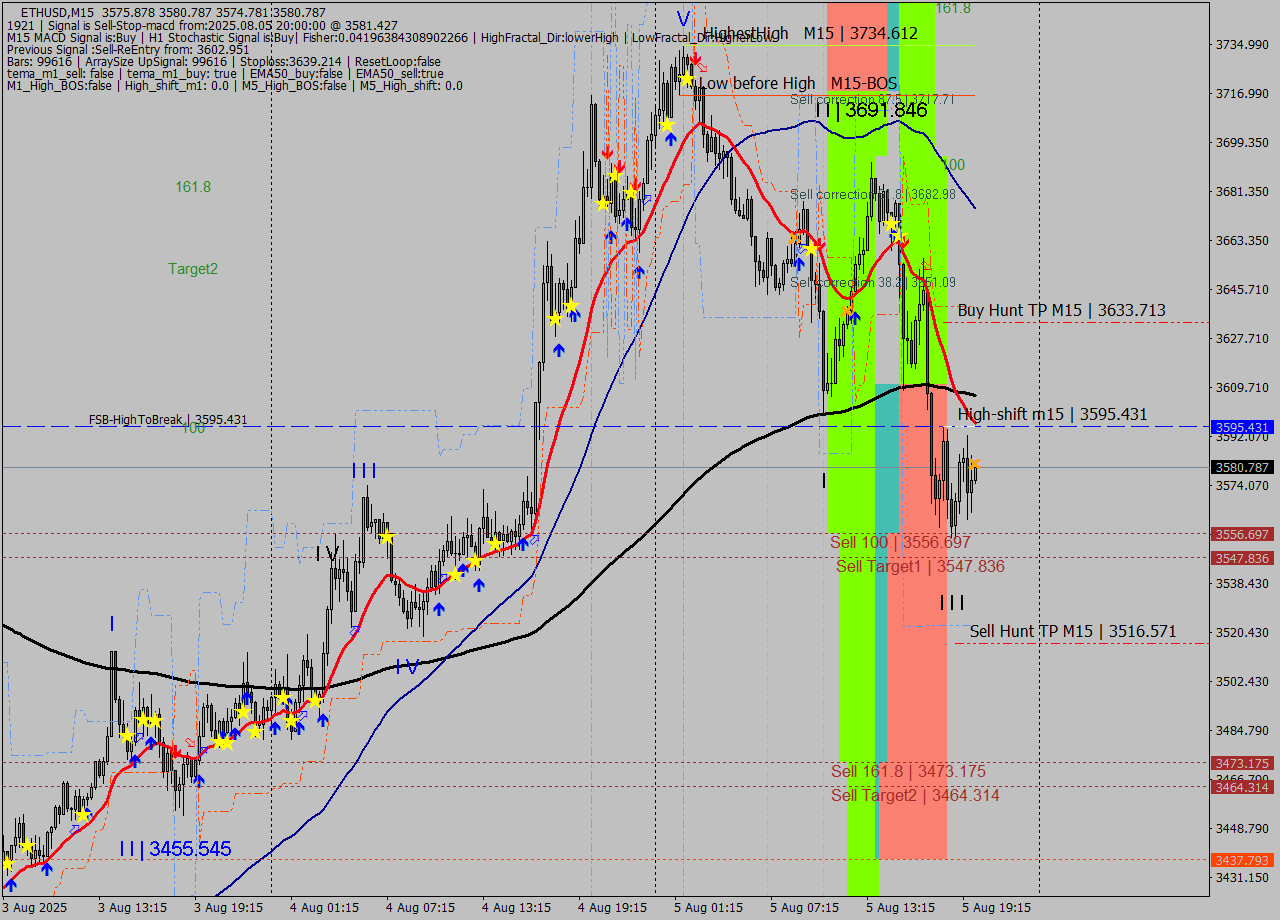Click the orange star on the latest candle
The width and height of the screenshot is (1280, 920).
point(974,464)
